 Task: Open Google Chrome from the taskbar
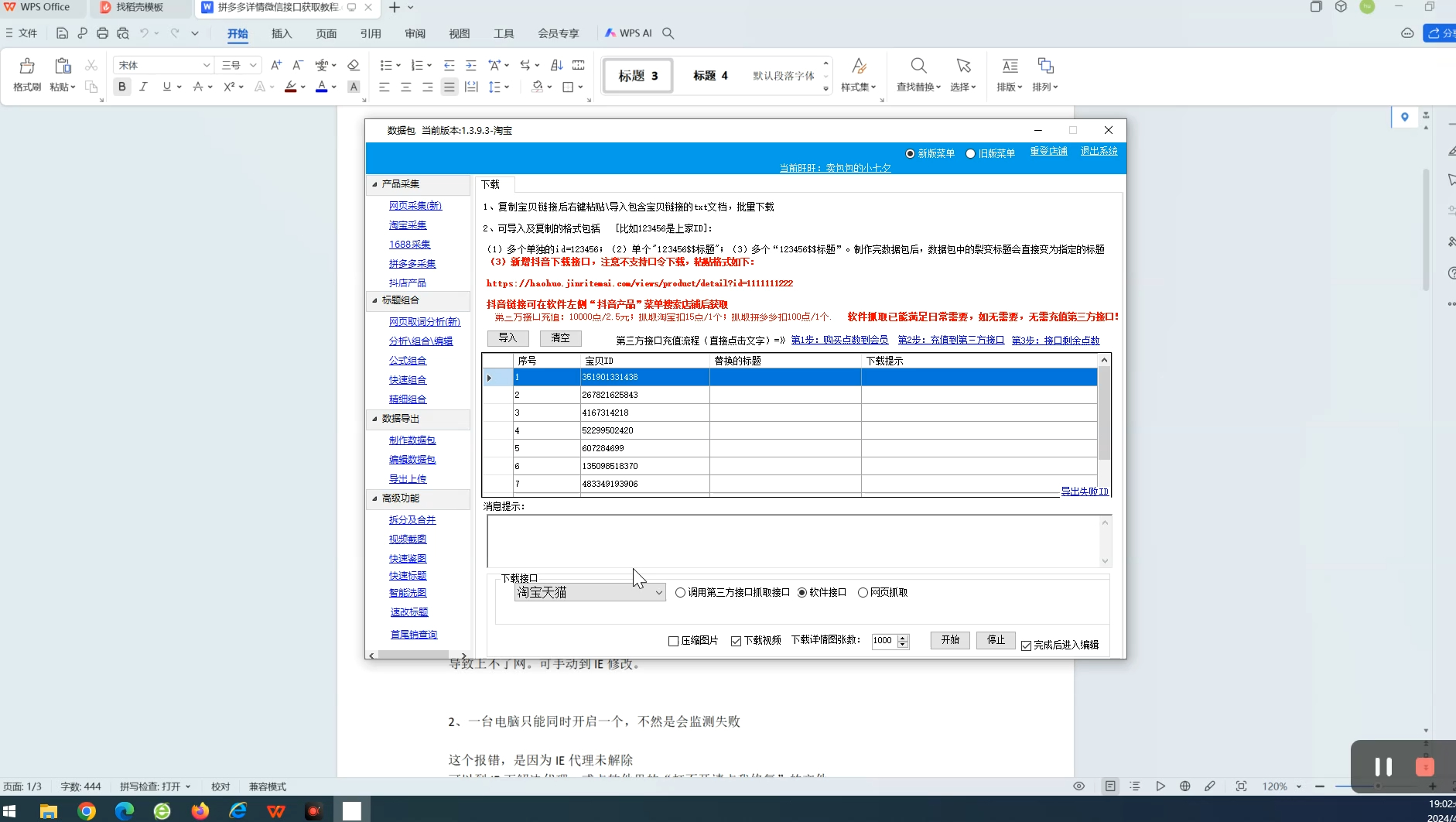(87, 810)
